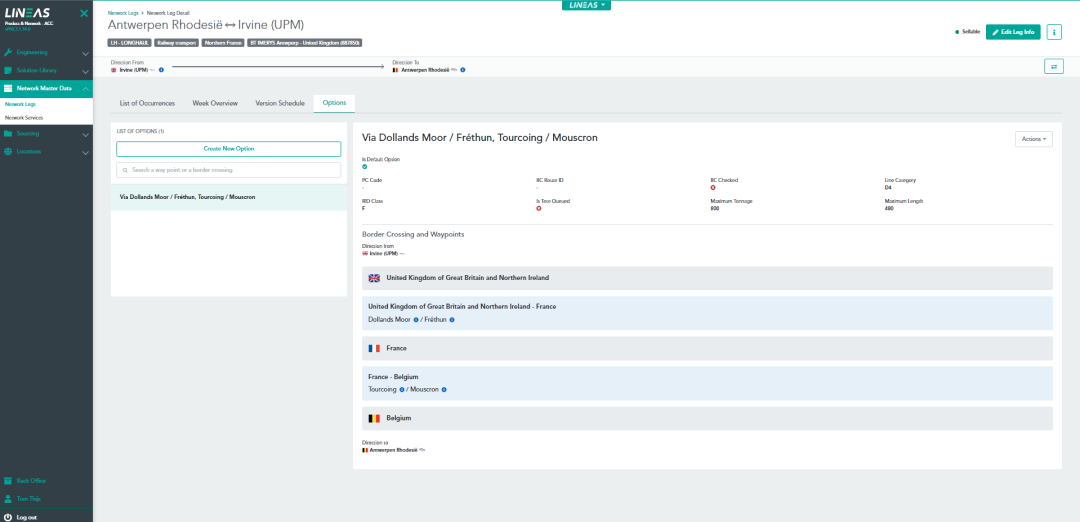Focus the way point search field
The width and height of the screenshot is (1080, 522).
(x=229, y=170)
